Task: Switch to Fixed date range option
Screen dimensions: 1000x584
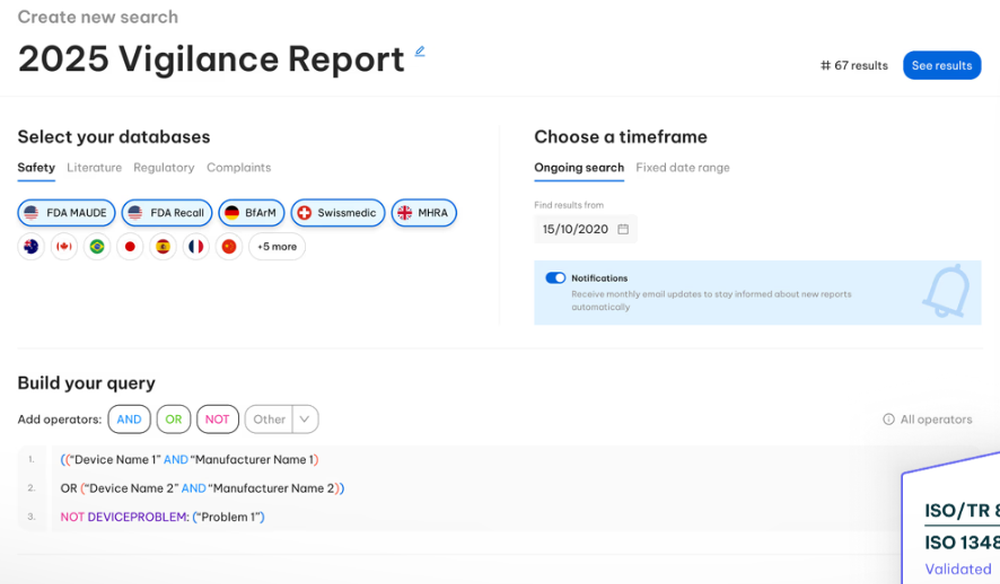Action: (x=683, y=167)
